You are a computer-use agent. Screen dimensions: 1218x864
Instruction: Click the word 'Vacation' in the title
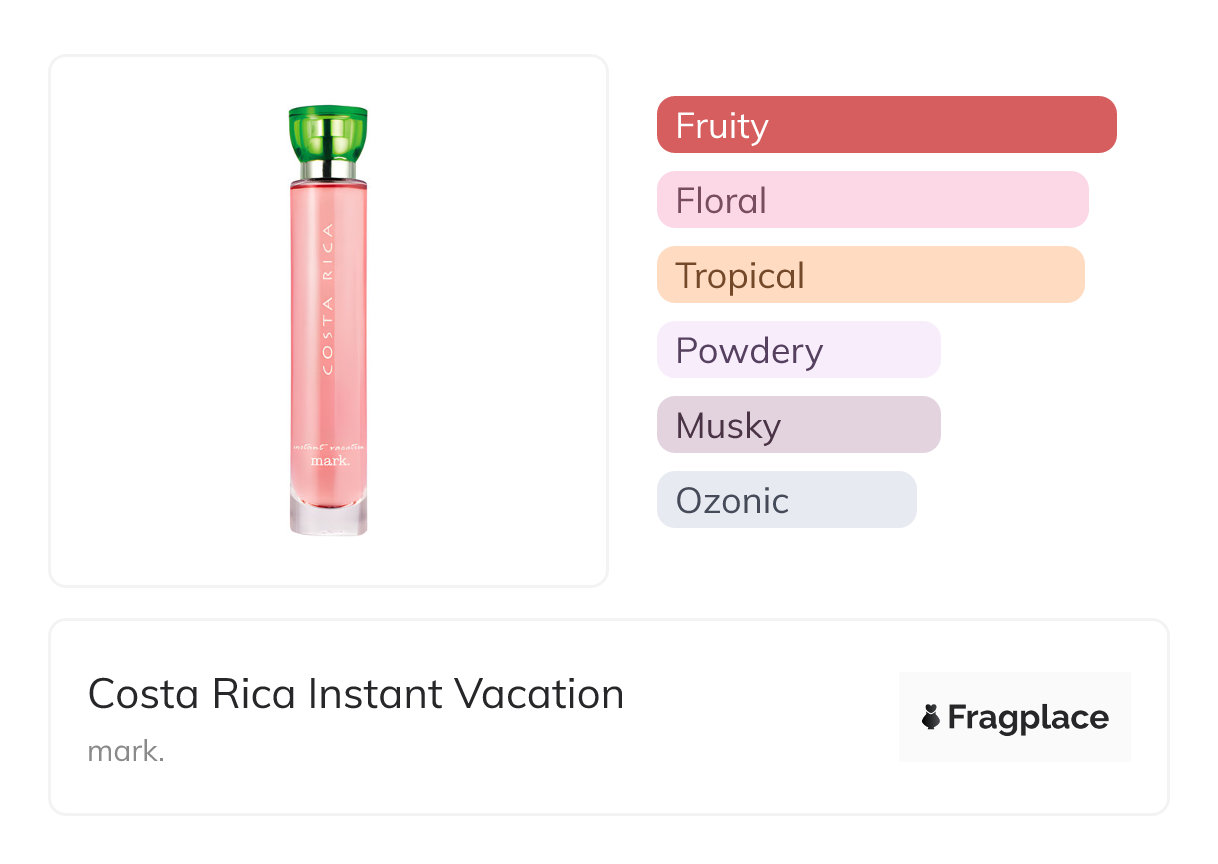point(539,694)
